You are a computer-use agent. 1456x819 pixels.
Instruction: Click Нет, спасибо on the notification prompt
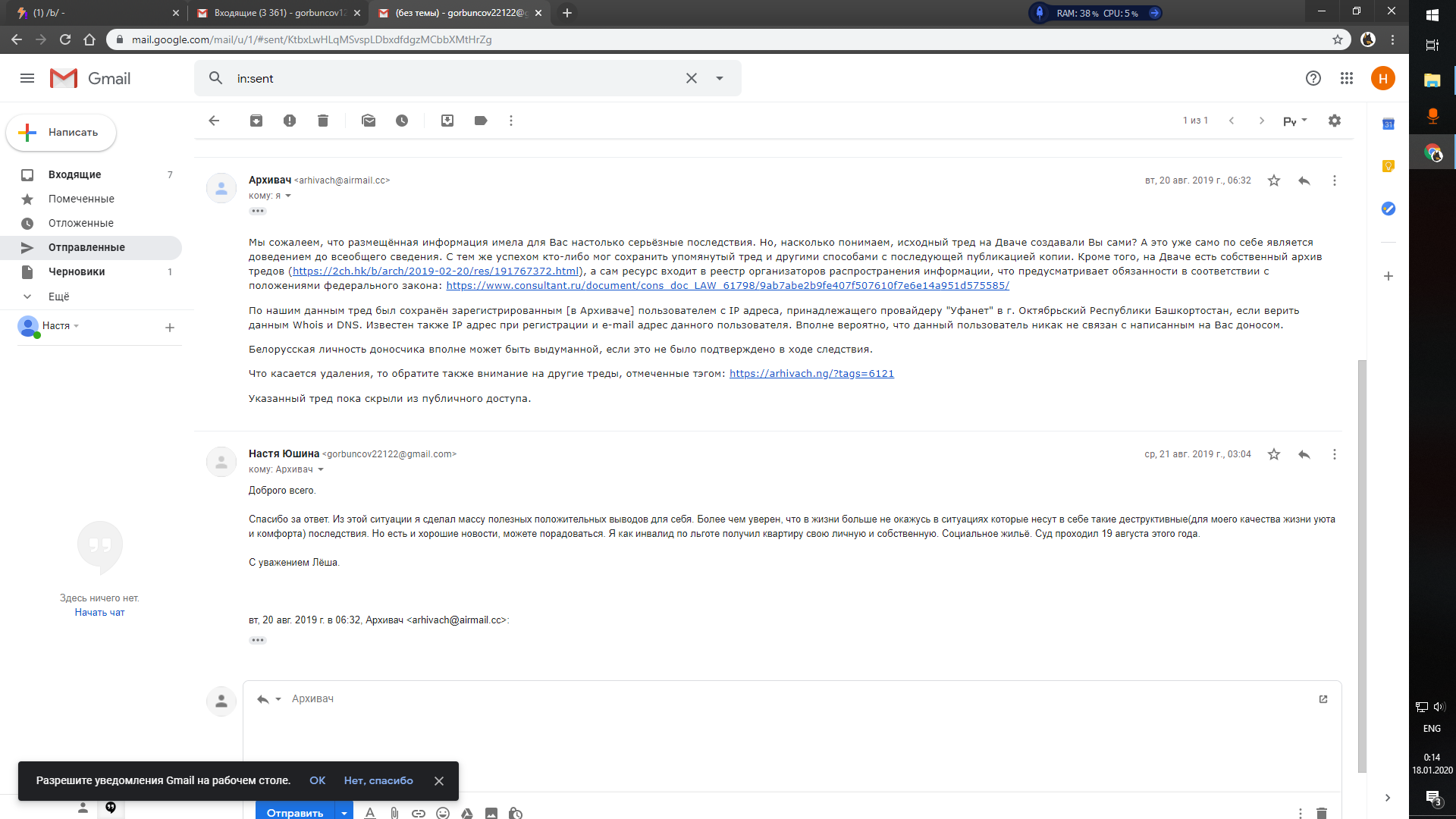pos(378,780)
